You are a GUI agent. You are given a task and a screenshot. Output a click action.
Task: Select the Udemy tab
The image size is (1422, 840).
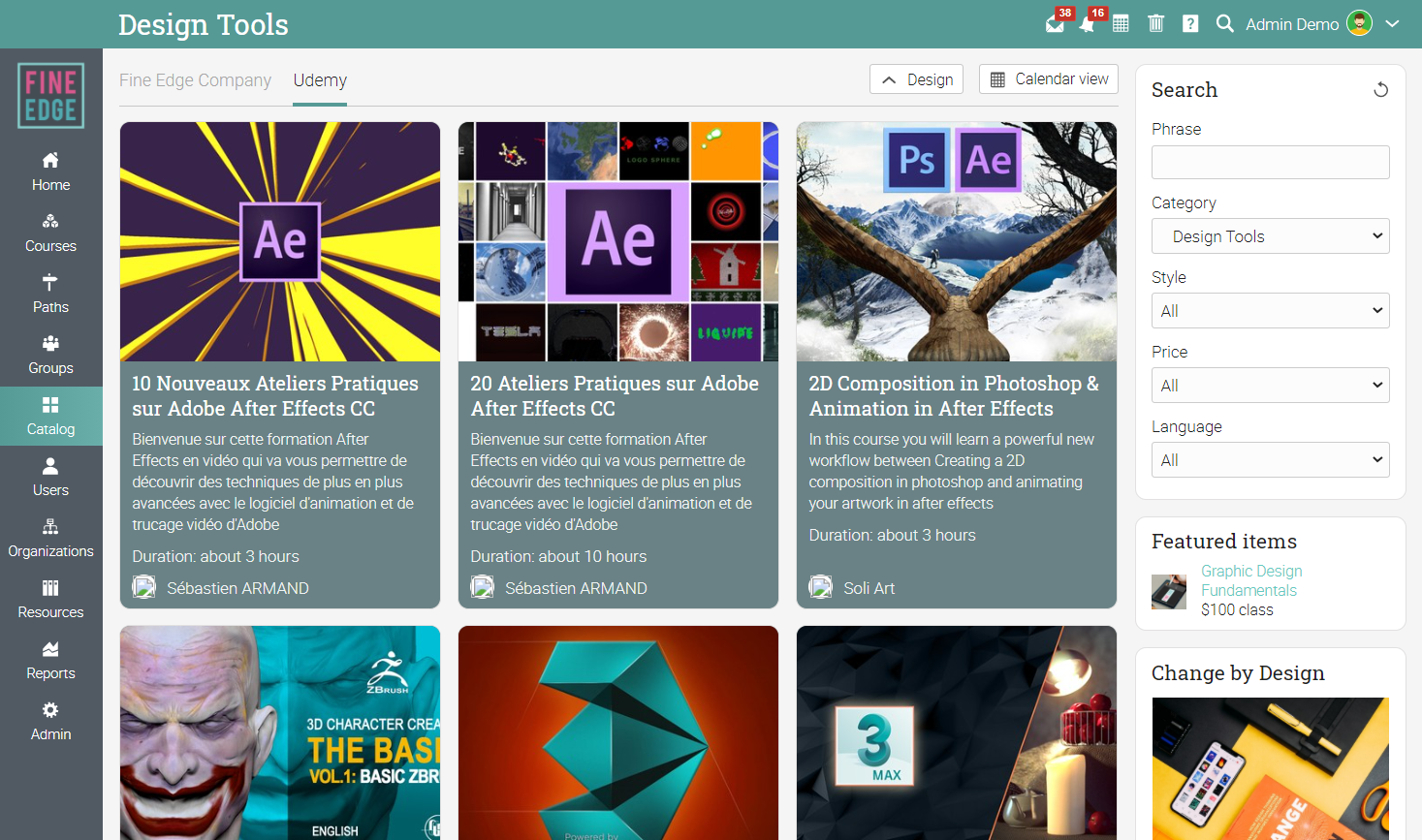[320, 80]
